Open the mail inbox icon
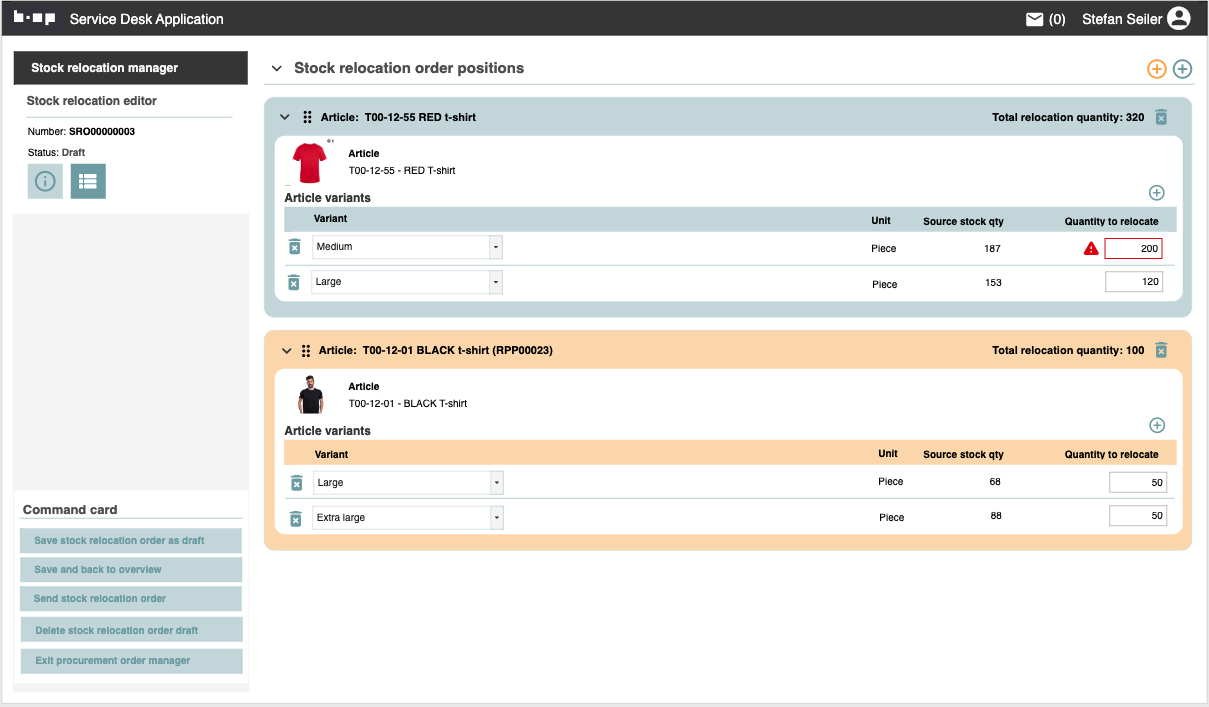1209x707 pixels. (1035, 19)
